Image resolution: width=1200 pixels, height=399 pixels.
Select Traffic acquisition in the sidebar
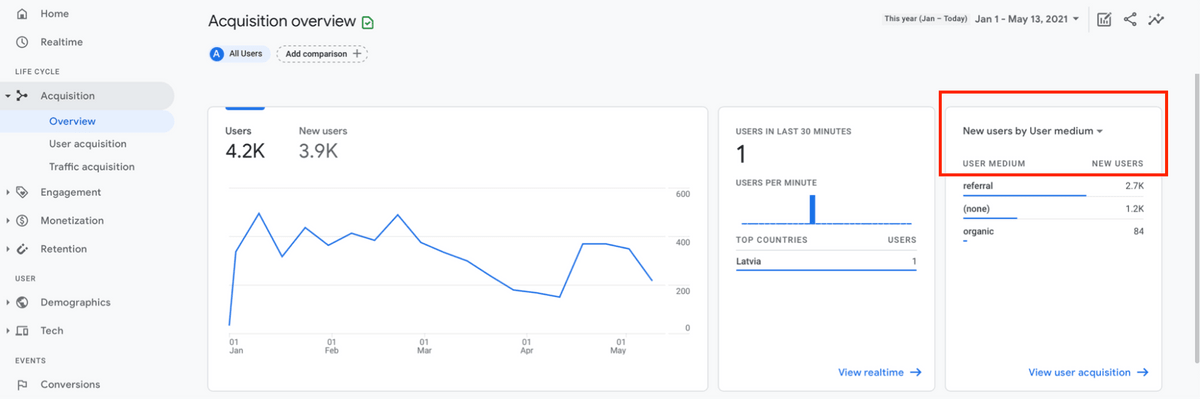click(x=92, y=167)
